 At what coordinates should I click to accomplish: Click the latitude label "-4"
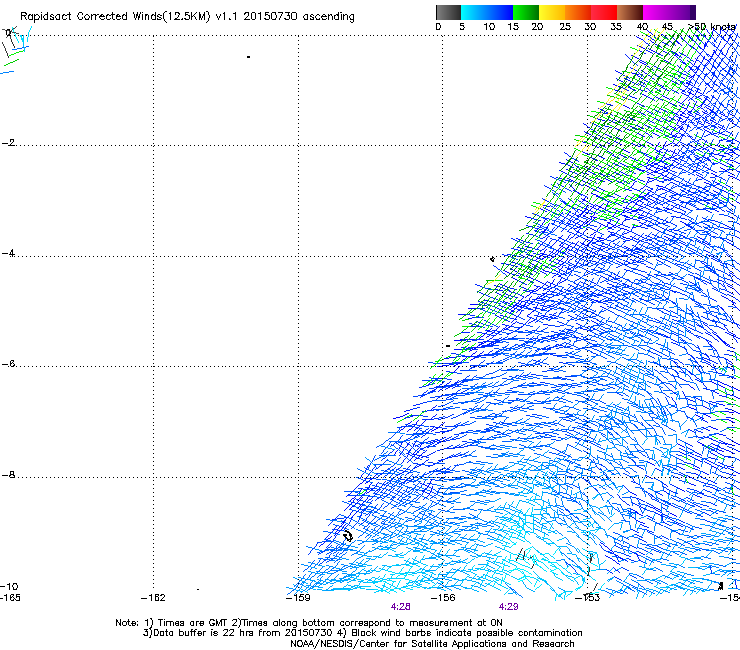tap(8, 253)
